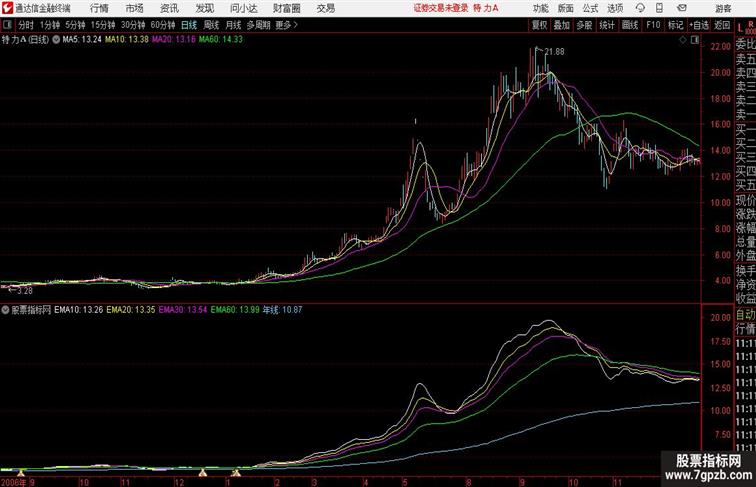The image size is (756, 487).
Task: Switch to the 5分钟 period tab
Action: click(75, 25)
